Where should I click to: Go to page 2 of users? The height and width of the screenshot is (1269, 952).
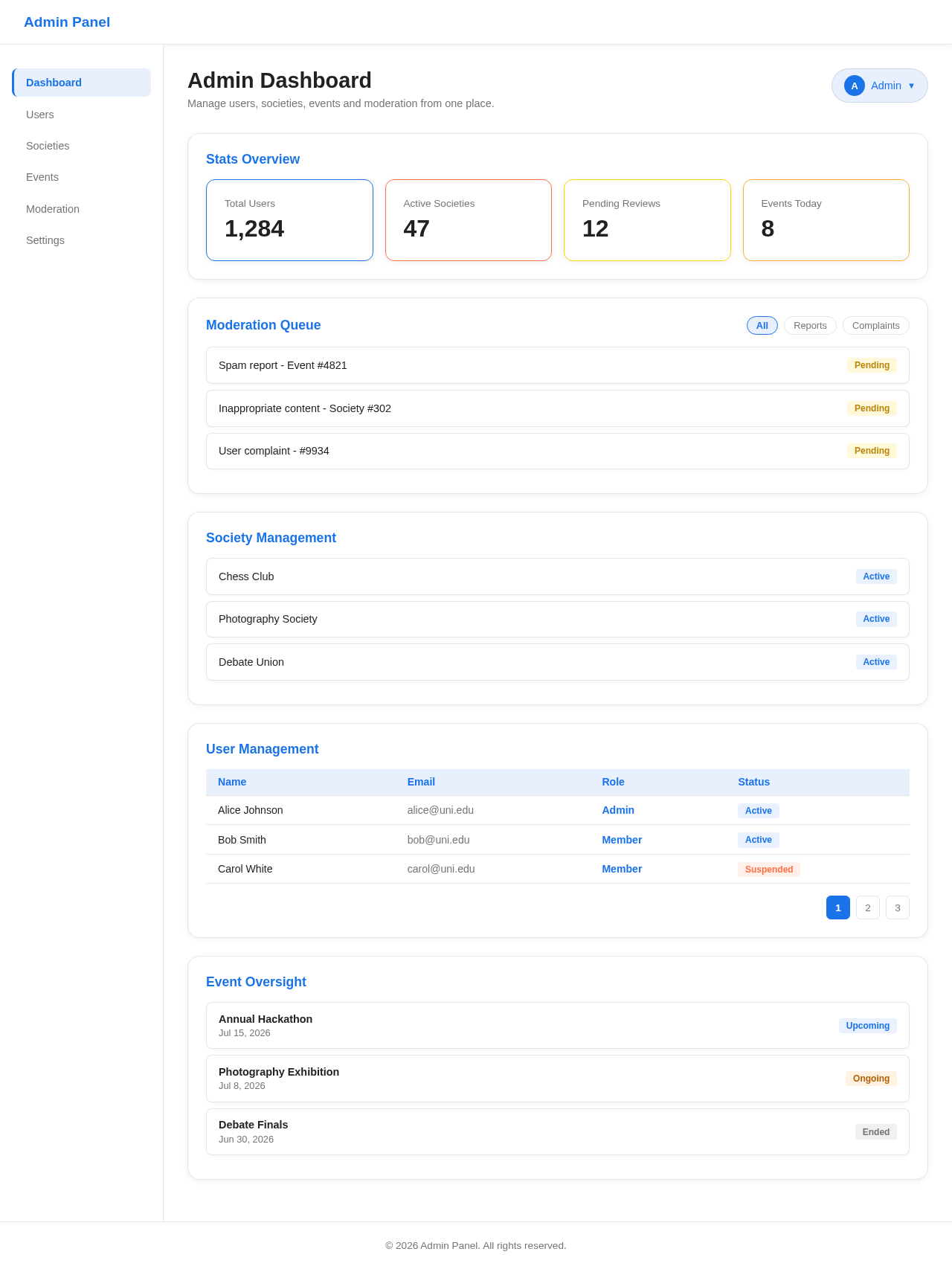pos(868,907)
